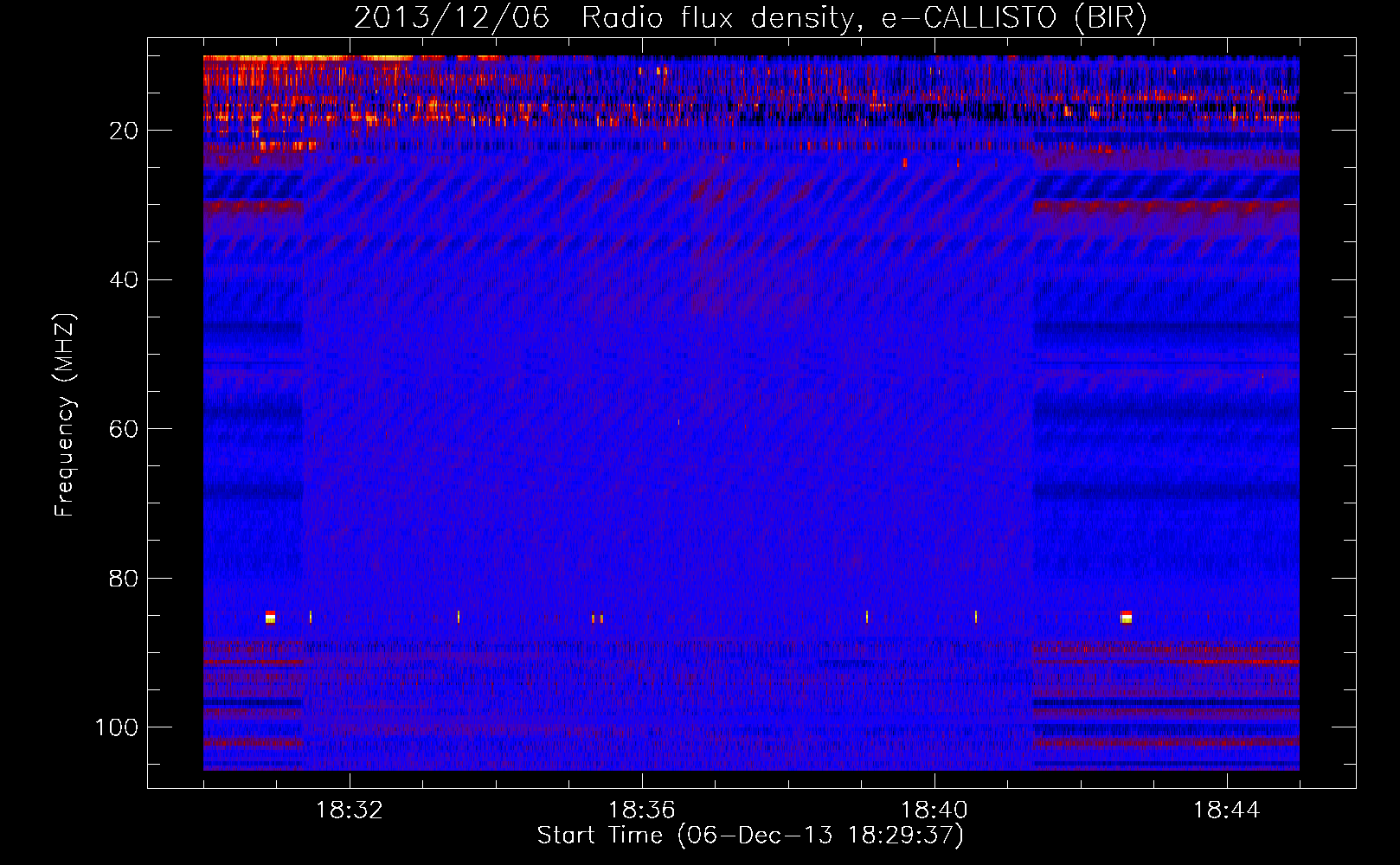Image resolution: width=1400 pixels, height=865 pixels.
Task: Click the 18:36 time tick label
Action: [x=642, y=811]
